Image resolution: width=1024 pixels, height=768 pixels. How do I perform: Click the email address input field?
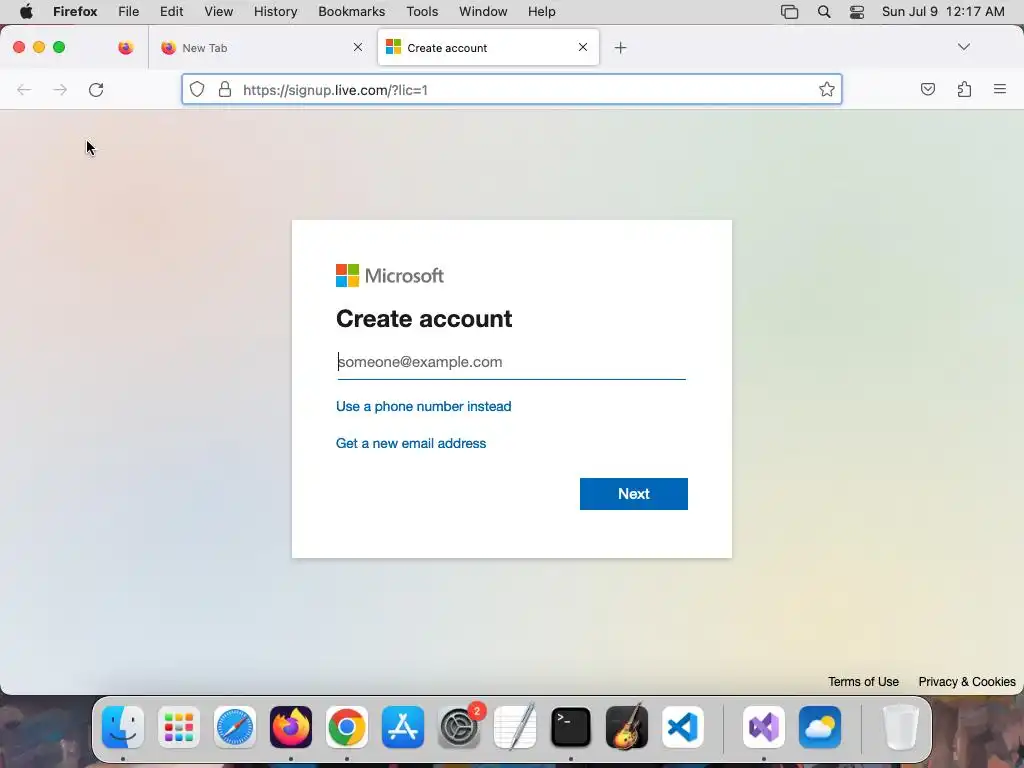[511, 362]
